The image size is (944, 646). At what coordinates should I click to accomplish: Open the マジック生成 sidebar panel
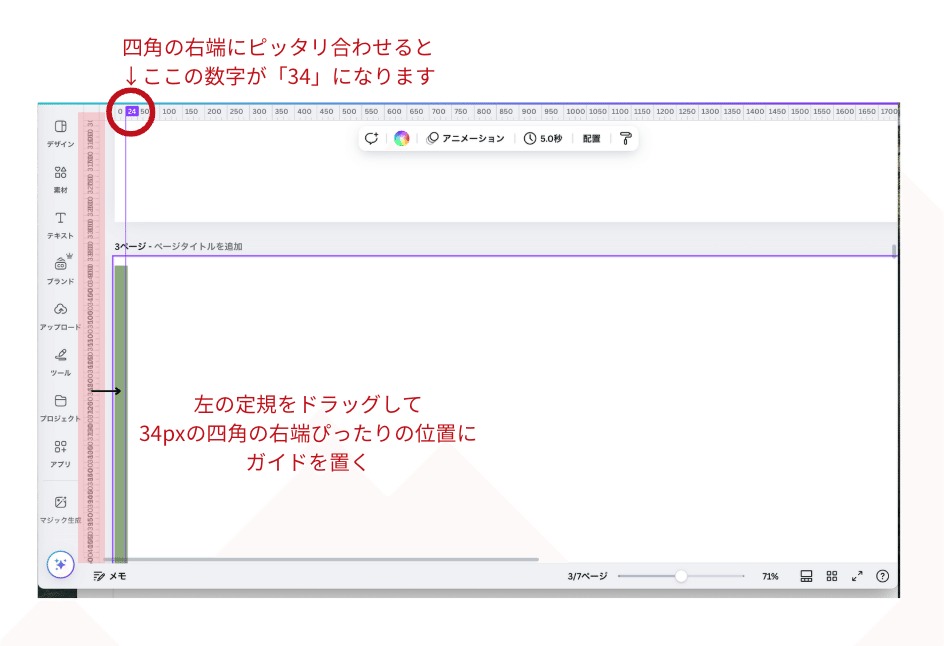point(60,509)
